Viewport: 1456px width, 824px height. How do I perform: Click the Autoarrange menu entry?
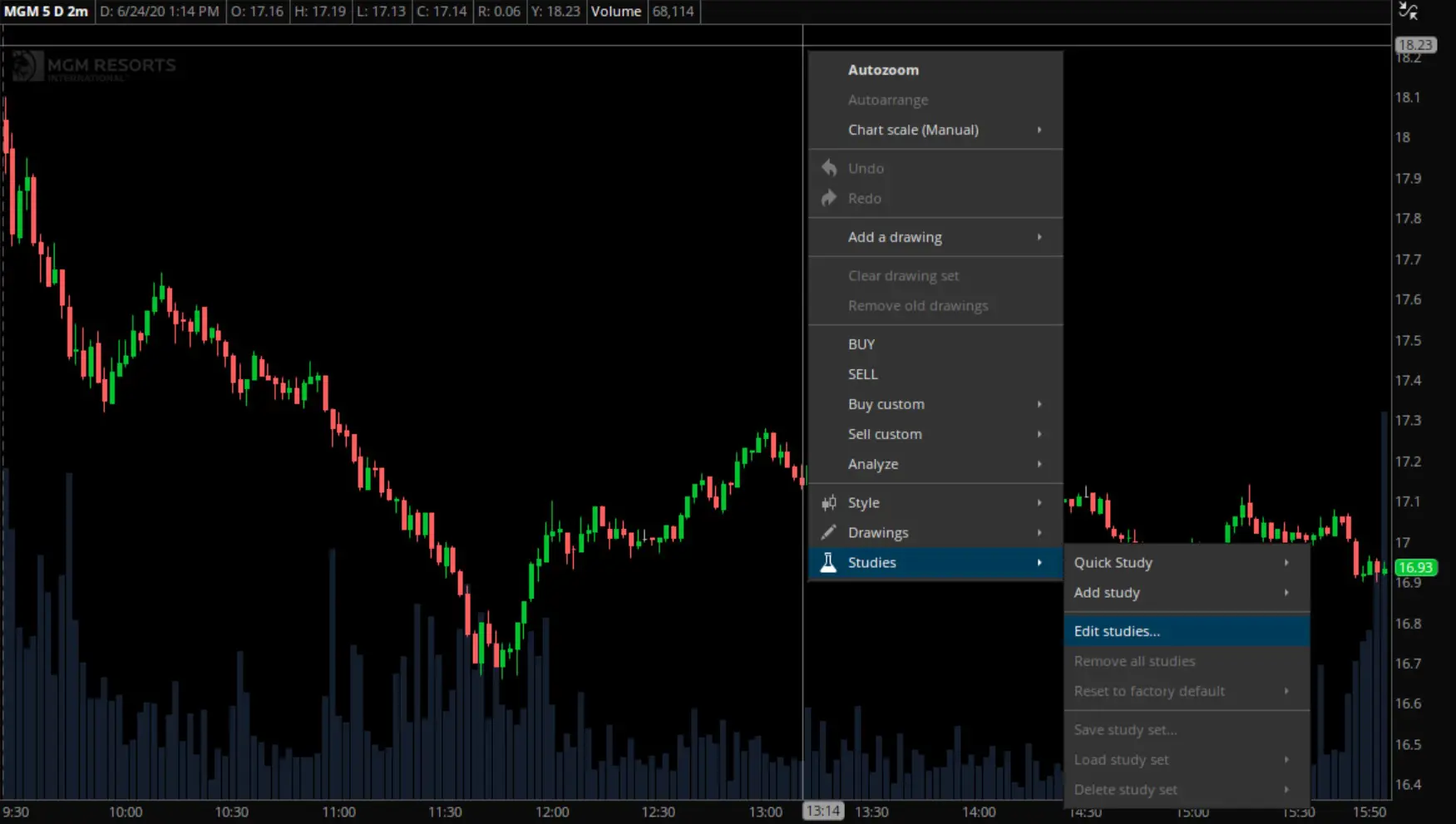coord(935,100)
